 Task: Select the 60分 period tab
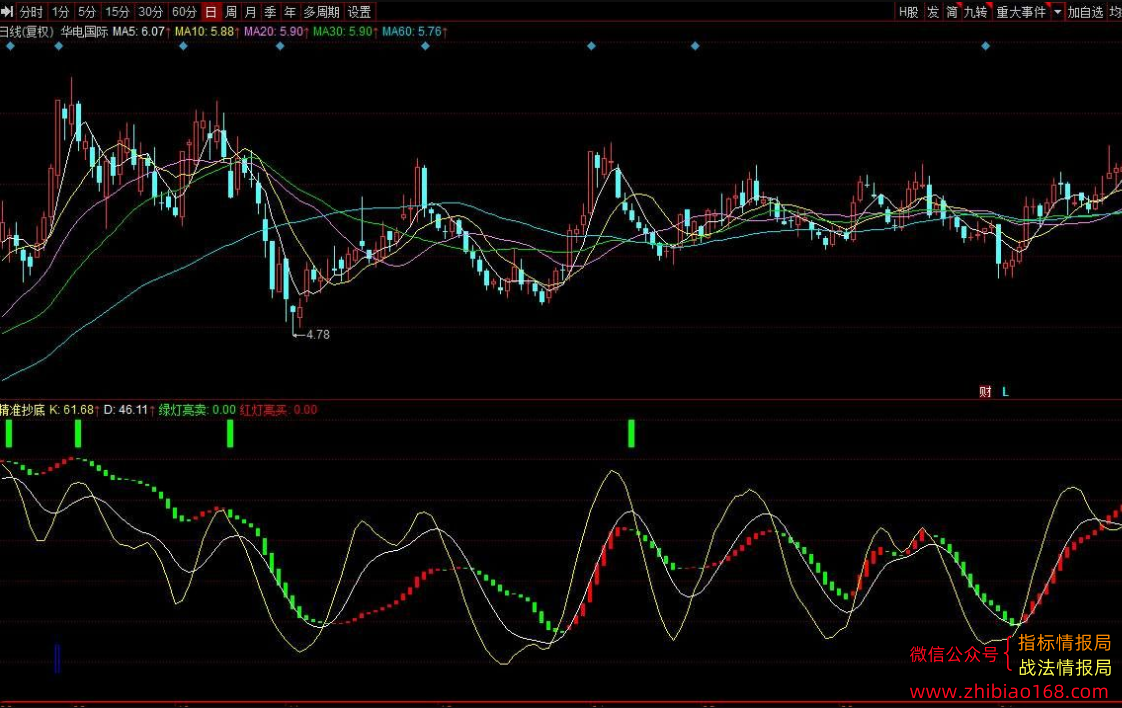pyautogui.click(x=185, y=11)
